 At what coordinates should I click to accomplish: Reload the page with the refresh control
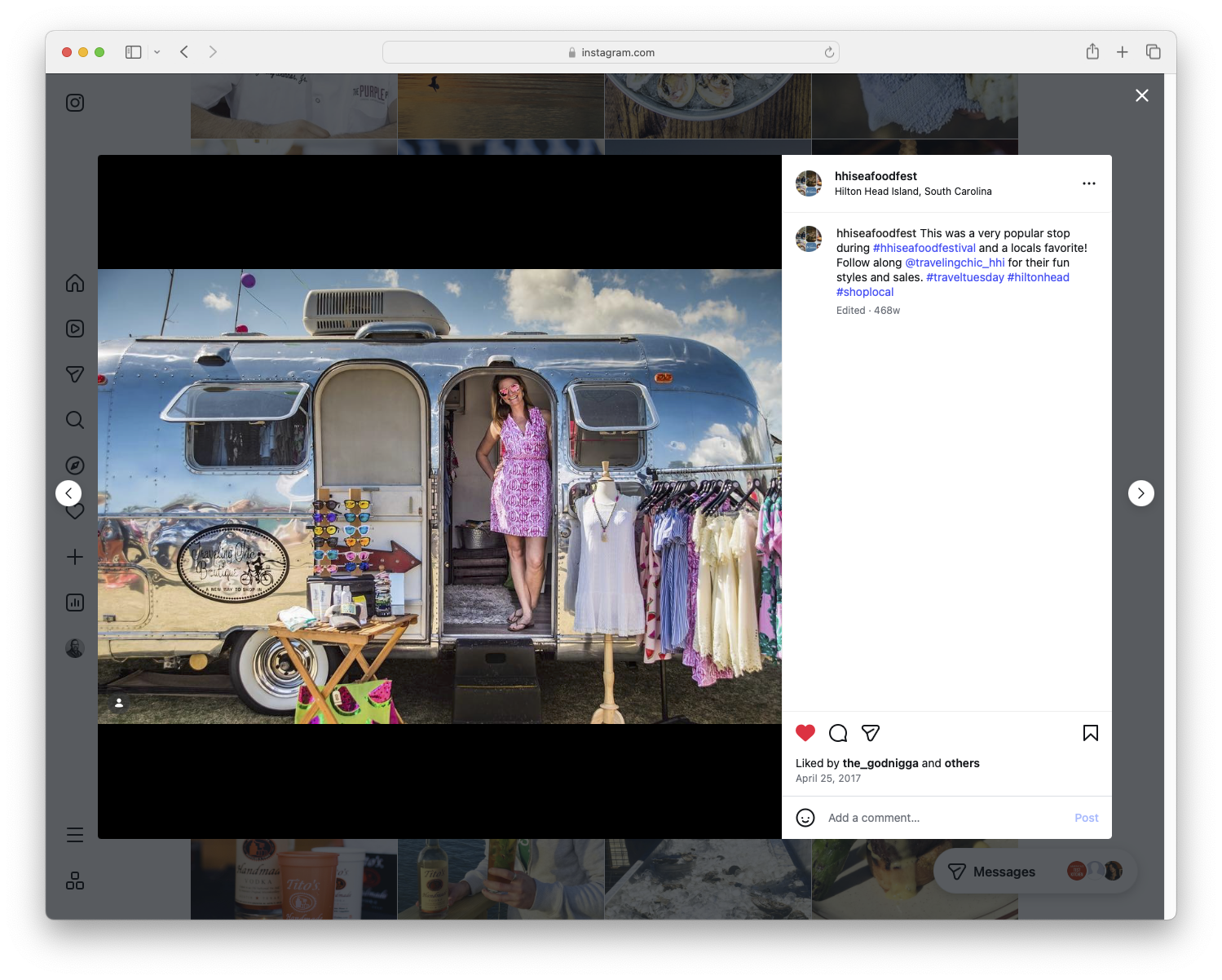tap(828, 51)
